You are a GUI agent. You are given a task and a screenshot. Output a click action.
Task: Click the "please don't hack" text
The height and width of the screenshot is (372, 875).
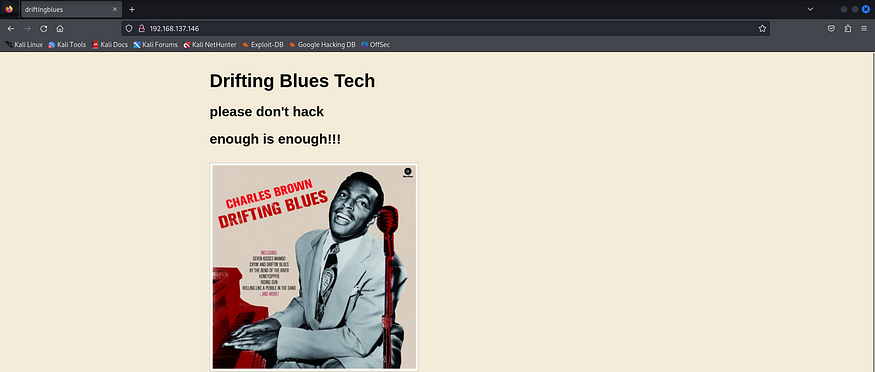tap(267, 112)
